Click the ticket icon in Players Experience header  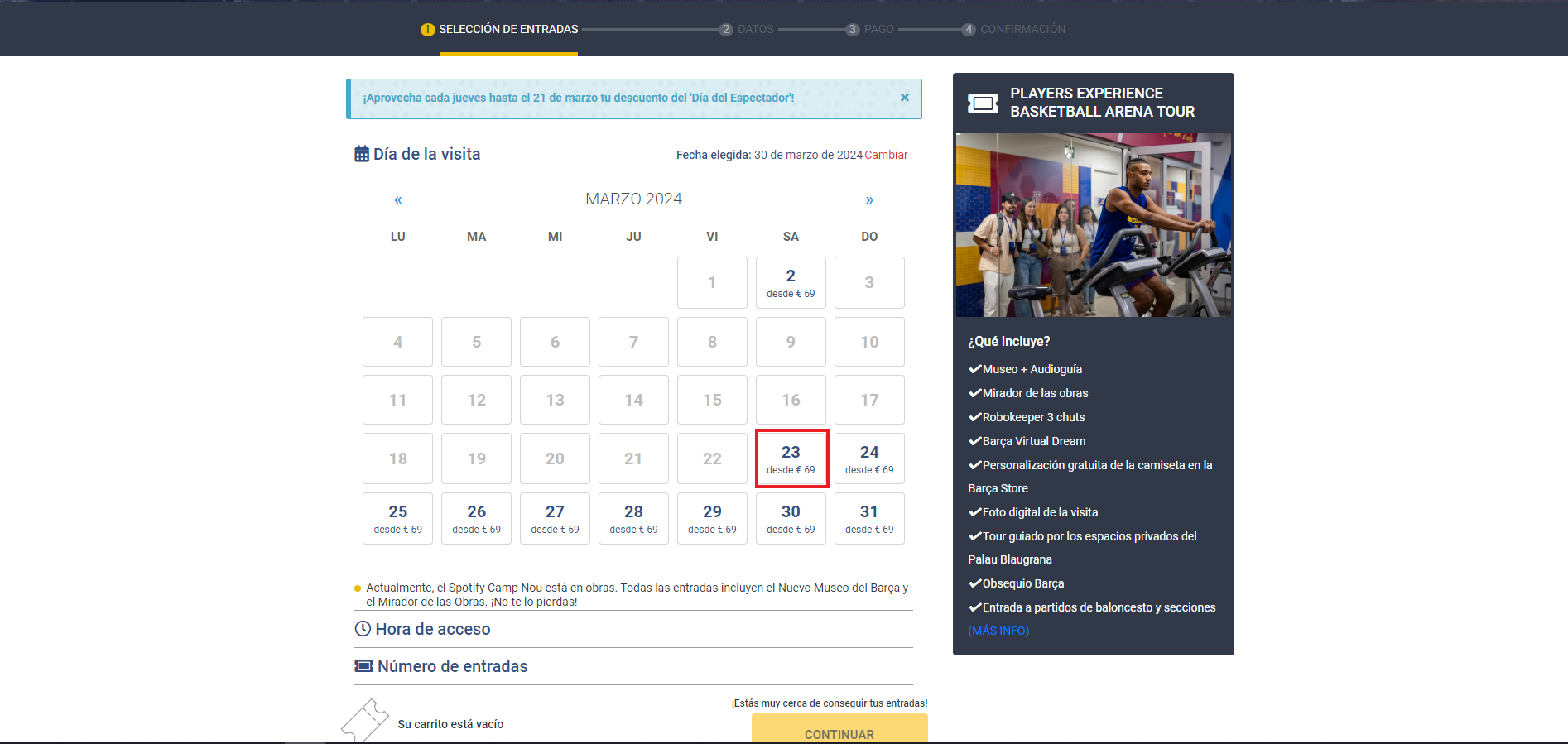point(983,103)
